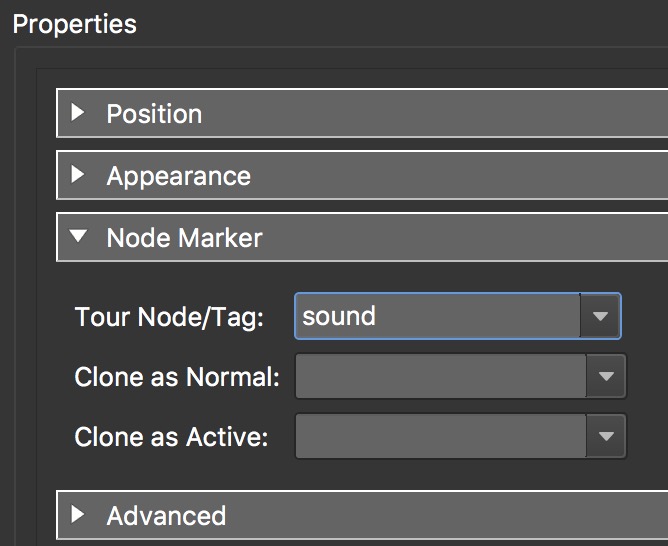Click the Clone as Normal label
The image size is (668, 546).
[x=177, y=378]
